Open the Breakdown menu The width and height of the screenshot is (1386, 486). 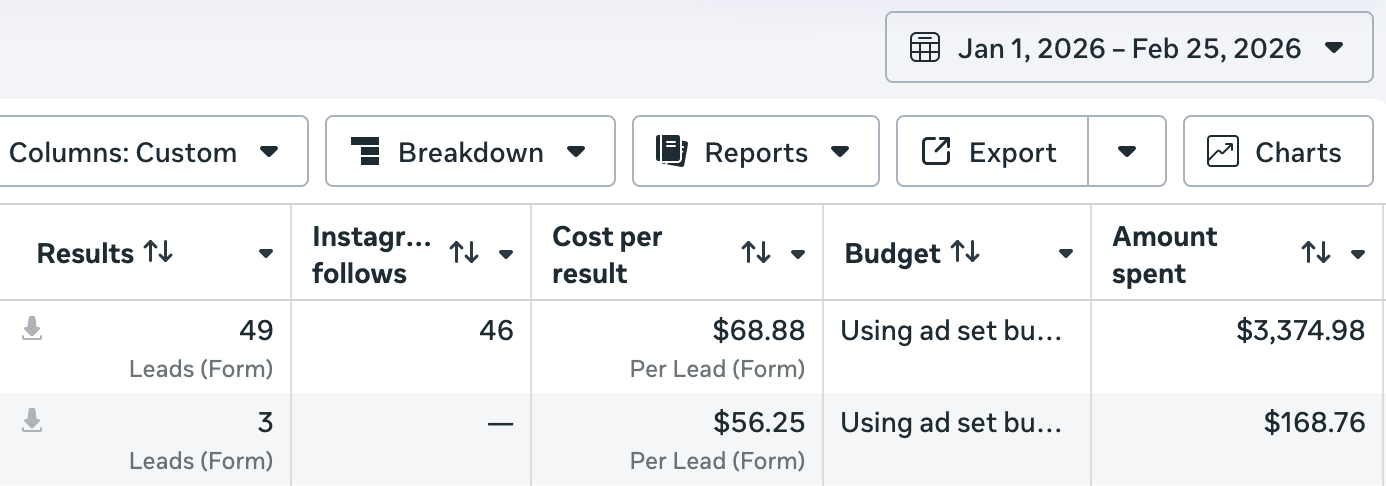470,152
